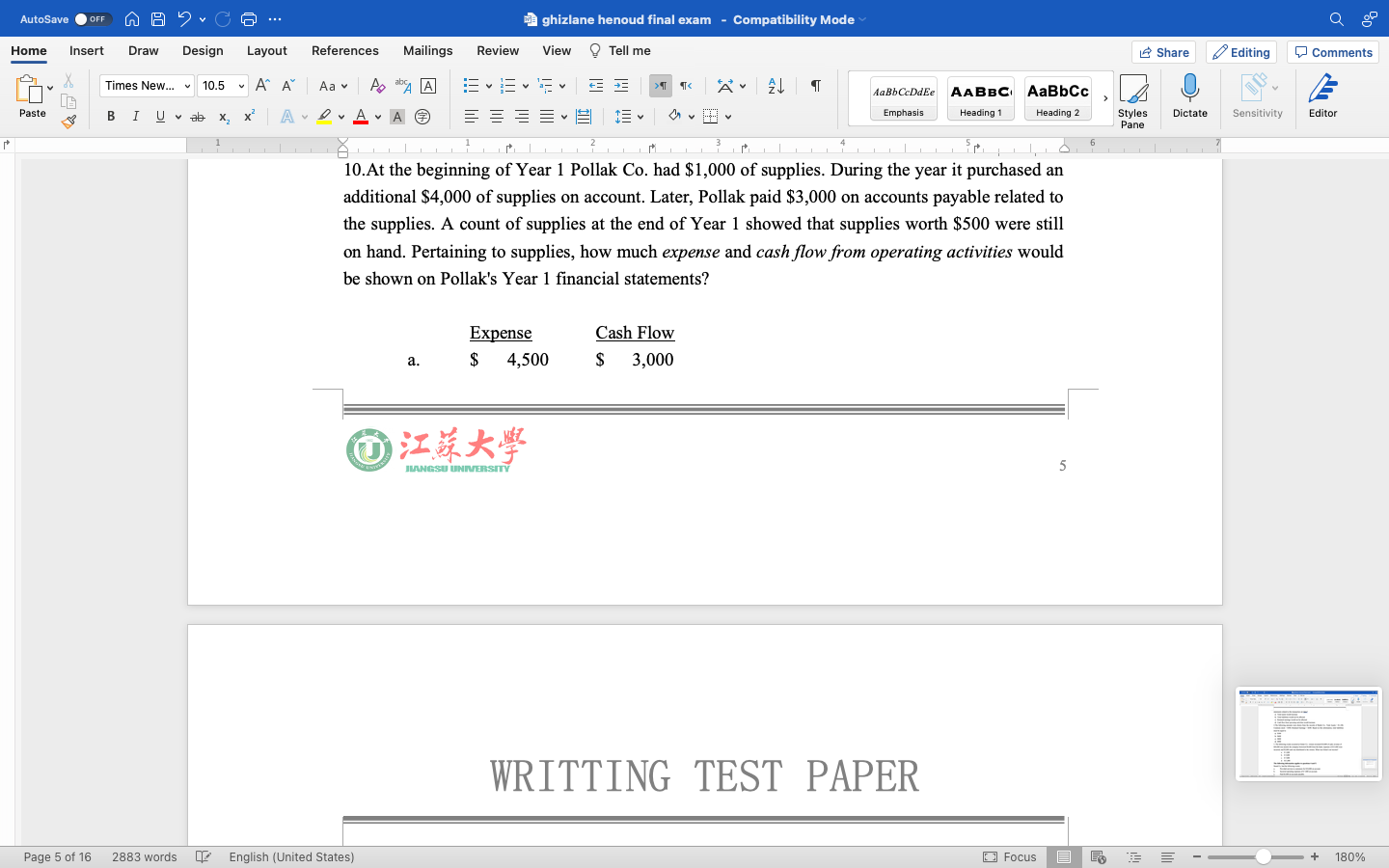Screen dimensions: 1389x868
Task: Click the Share button
Action: (1163, 52)
